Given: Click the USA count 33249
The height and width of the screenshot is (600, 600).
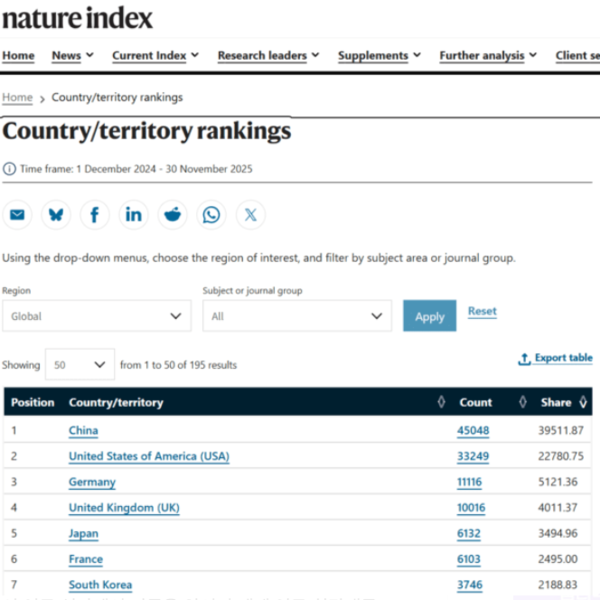Looking at the screenshot, I should coord(473,456).
